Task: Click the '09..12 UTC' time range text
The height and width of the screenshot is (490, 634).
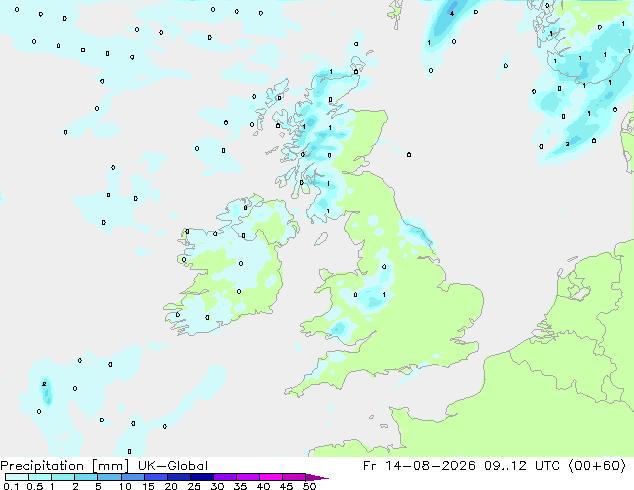Action: [522, 466]
